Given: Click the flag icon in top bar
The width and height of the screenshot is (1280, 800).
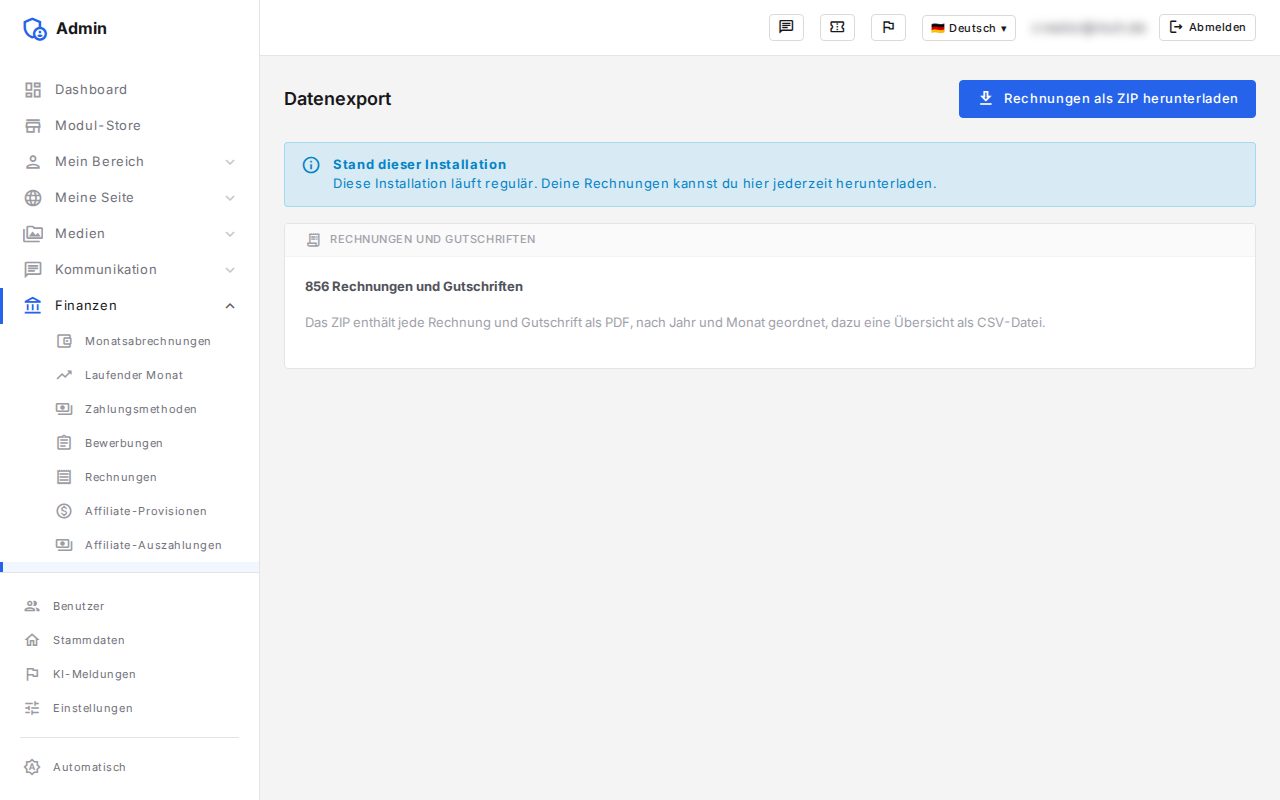Looking at the screenshot, I should click(x=888, y=27).
